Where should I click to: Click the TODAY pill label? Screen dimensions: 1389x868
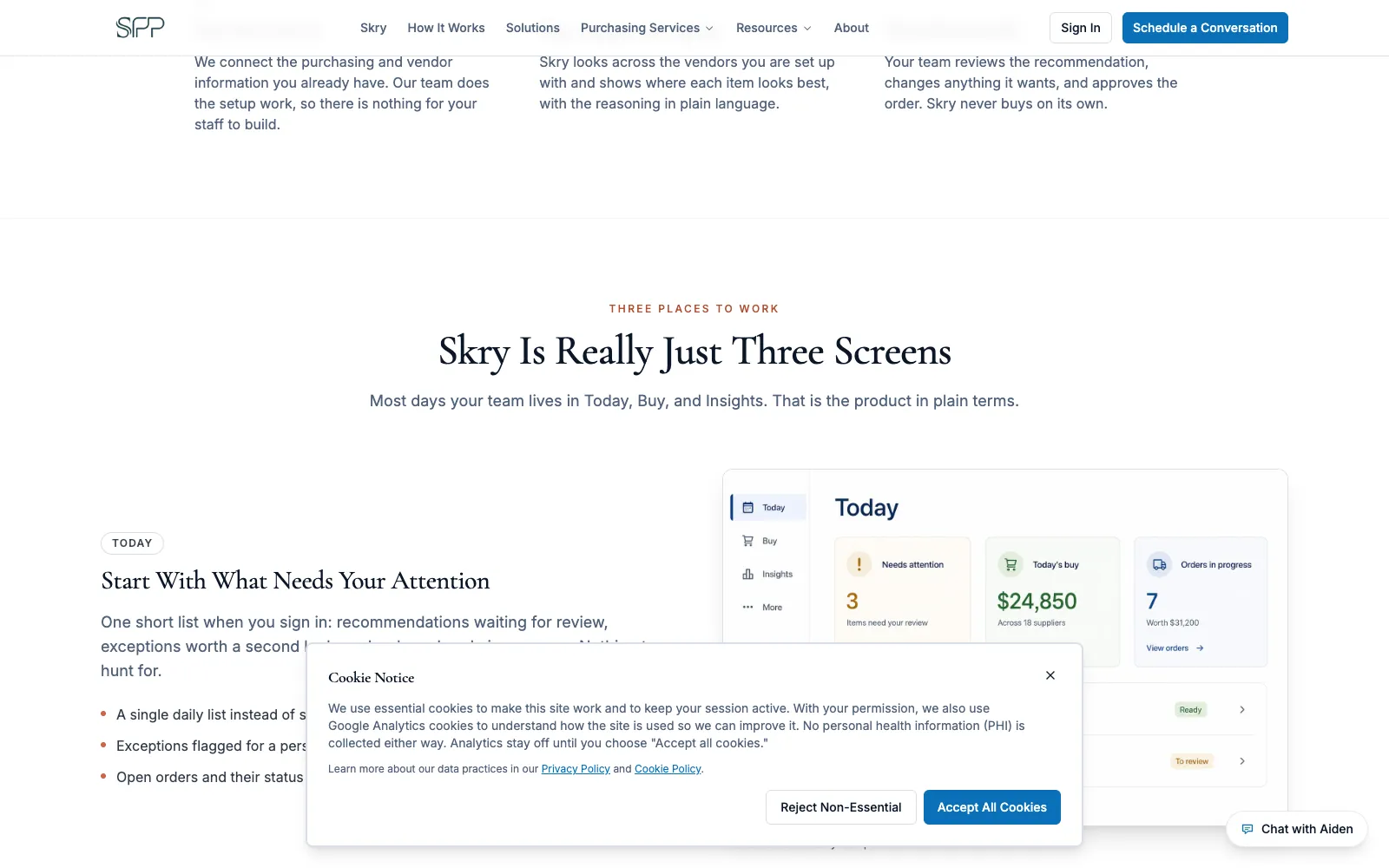132,543
